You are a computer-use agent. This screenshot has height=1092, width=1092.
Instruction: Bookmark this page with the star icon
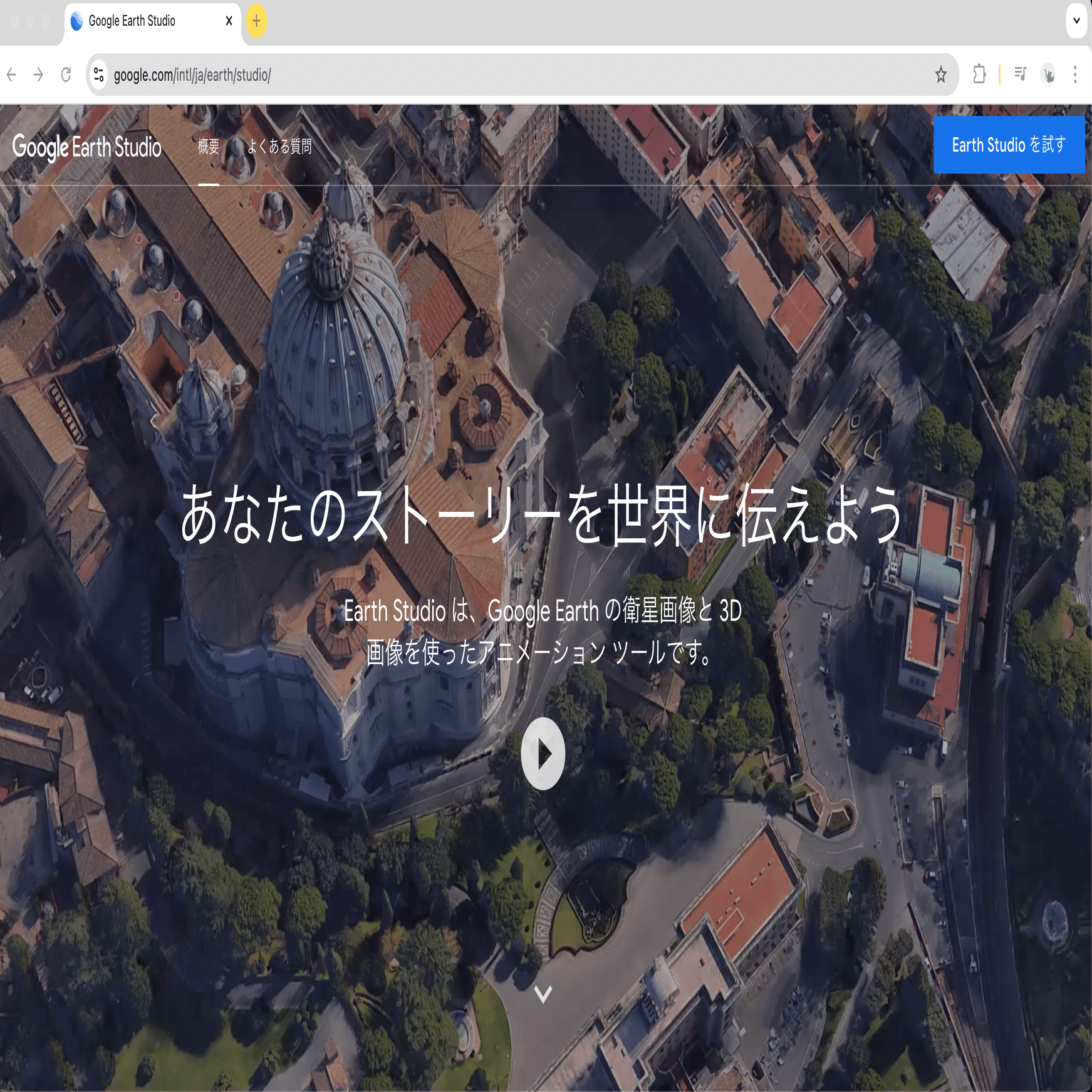coord(940,75)
